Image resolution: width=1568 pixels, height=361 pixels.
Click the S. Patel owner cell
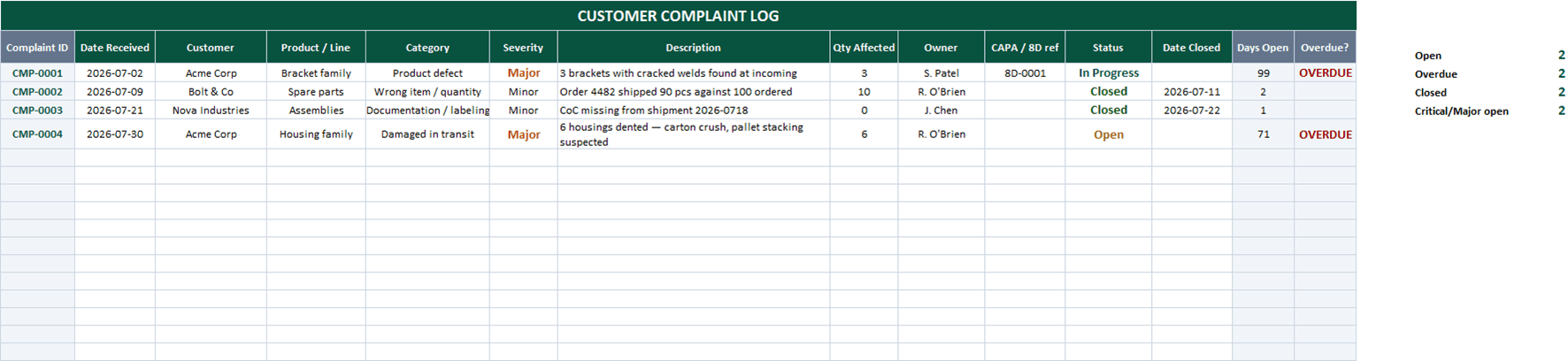pos(941,73)
